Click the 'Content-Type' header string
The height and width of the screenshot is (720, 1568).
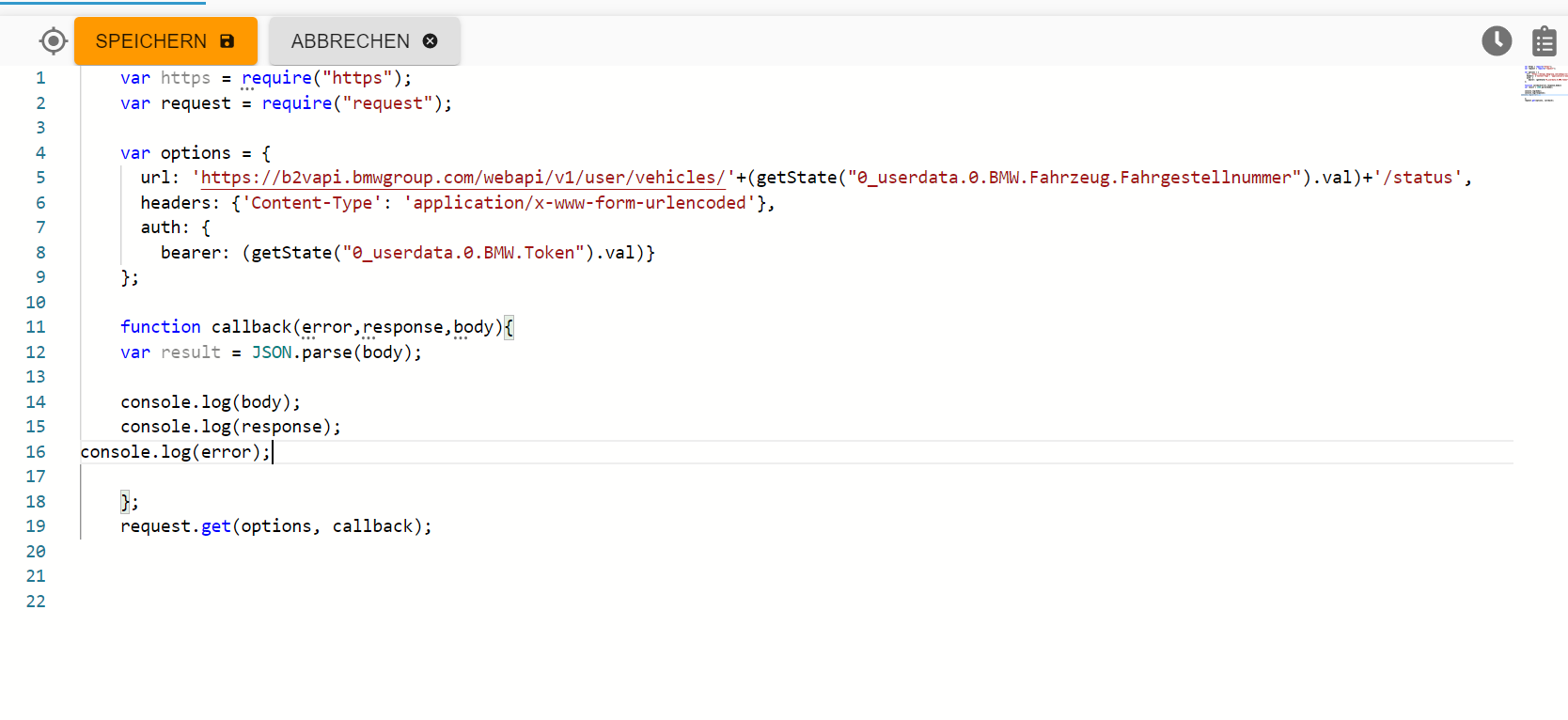tap(311, 203)
